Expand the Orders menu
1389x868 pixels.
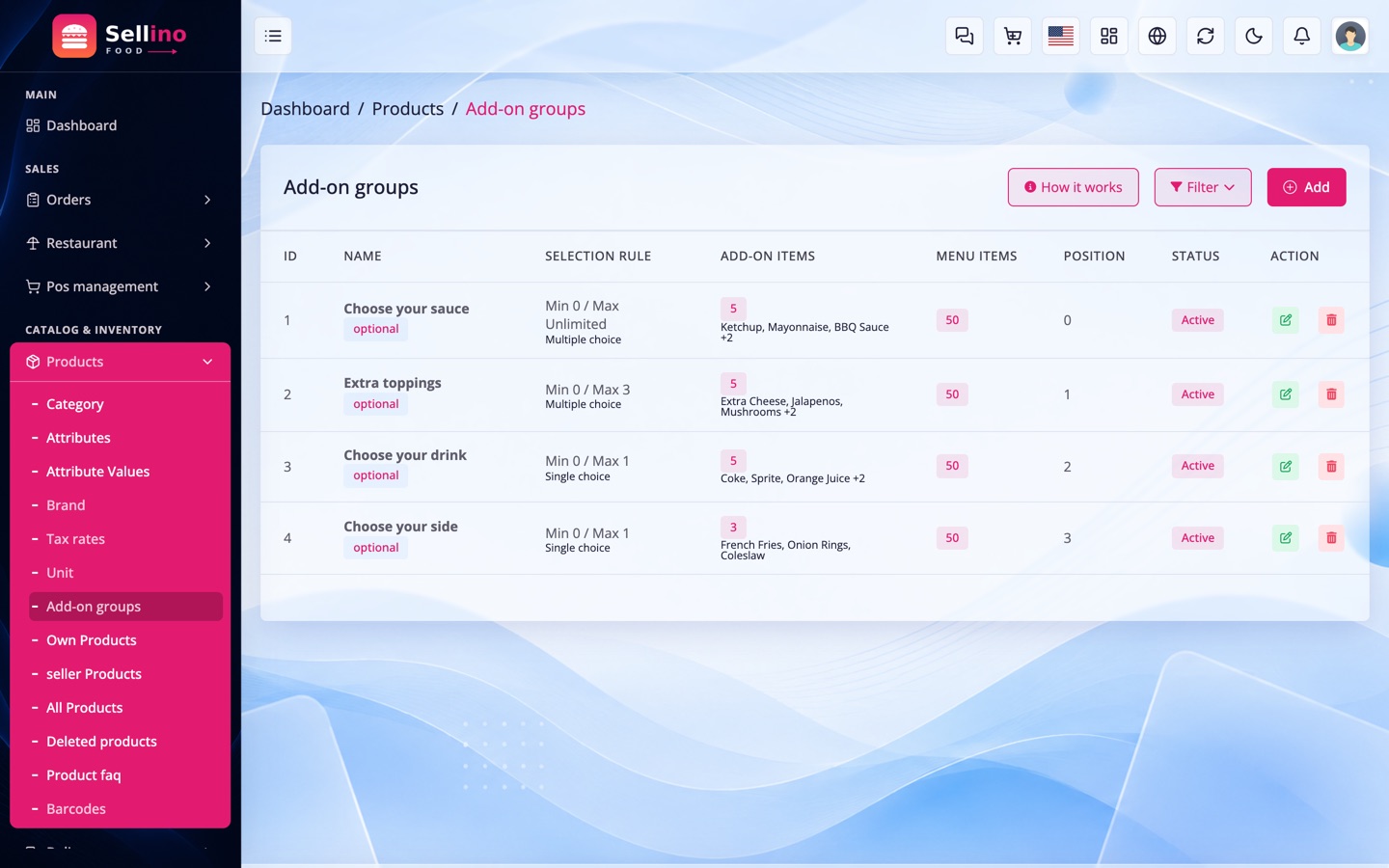120,200
